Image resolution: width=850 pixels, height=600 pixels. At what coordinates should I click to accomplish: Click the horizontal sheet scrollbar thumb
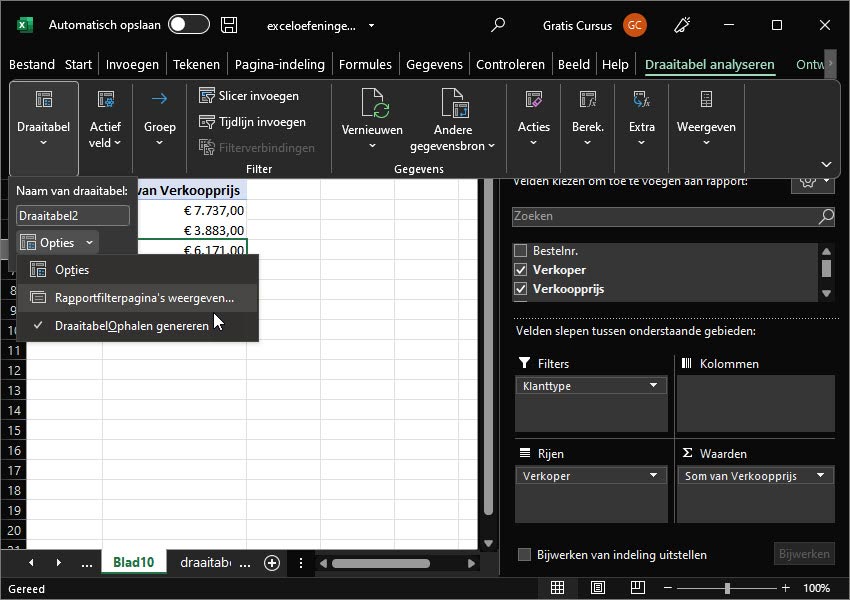pyautogui.click(x=381, y=564)
